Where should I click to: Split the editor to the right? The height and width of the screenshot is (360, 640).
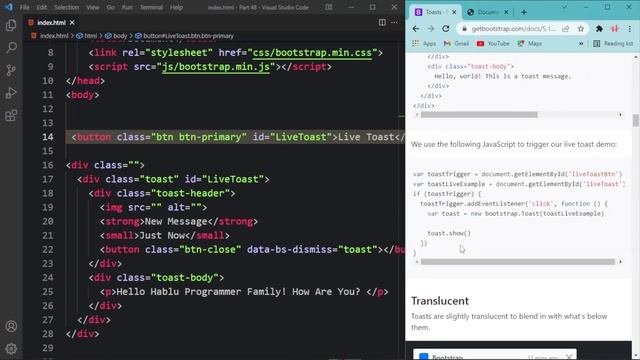click(x=382, y=22)
